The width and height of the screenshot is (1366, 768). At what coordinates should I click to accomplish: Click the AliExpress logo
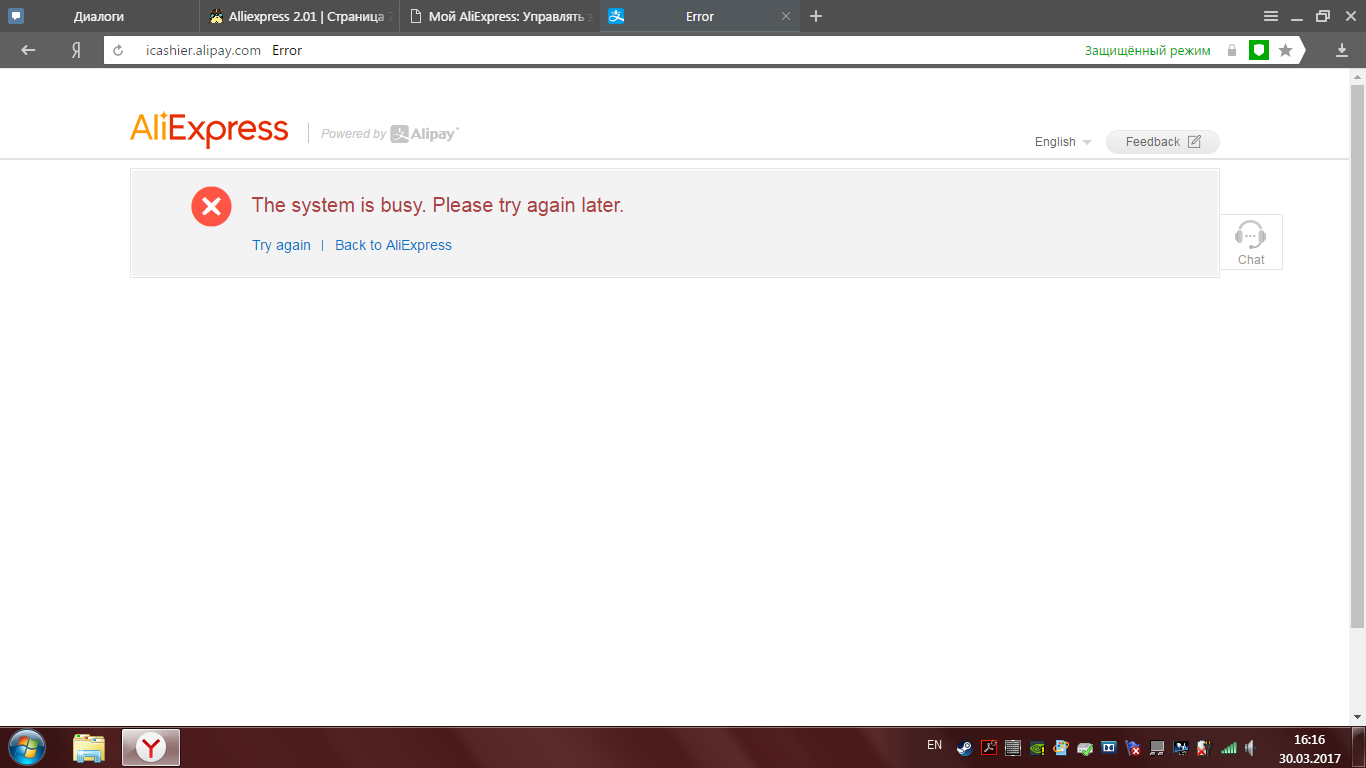[209, 130]
